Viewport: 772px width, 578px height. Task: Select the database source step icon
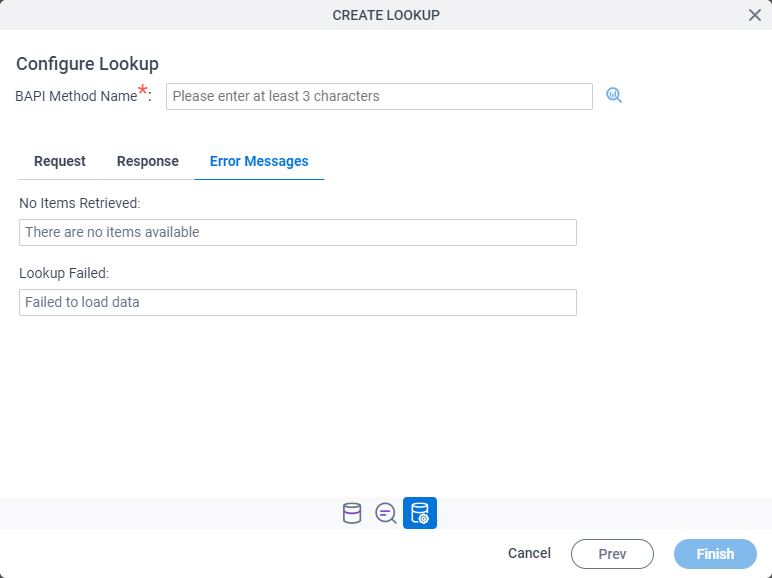(352, 513)
